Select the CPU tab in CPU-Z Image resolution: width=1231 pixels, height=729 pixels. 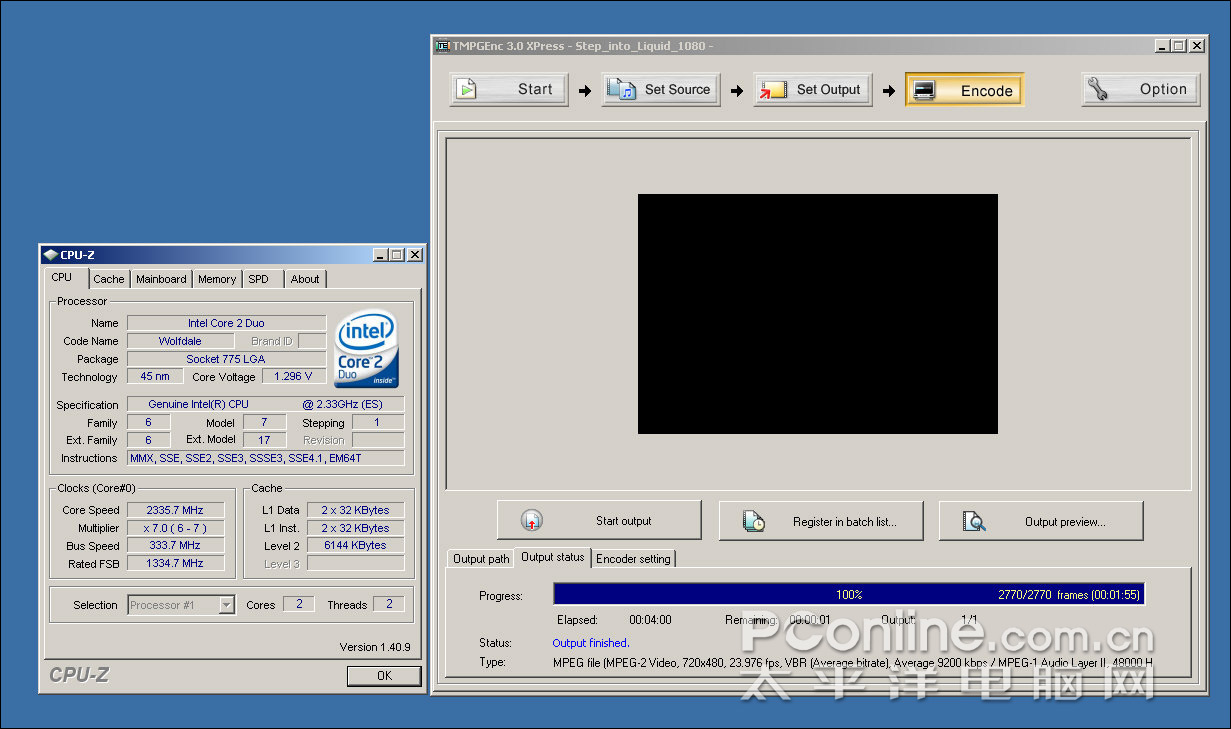62,277
